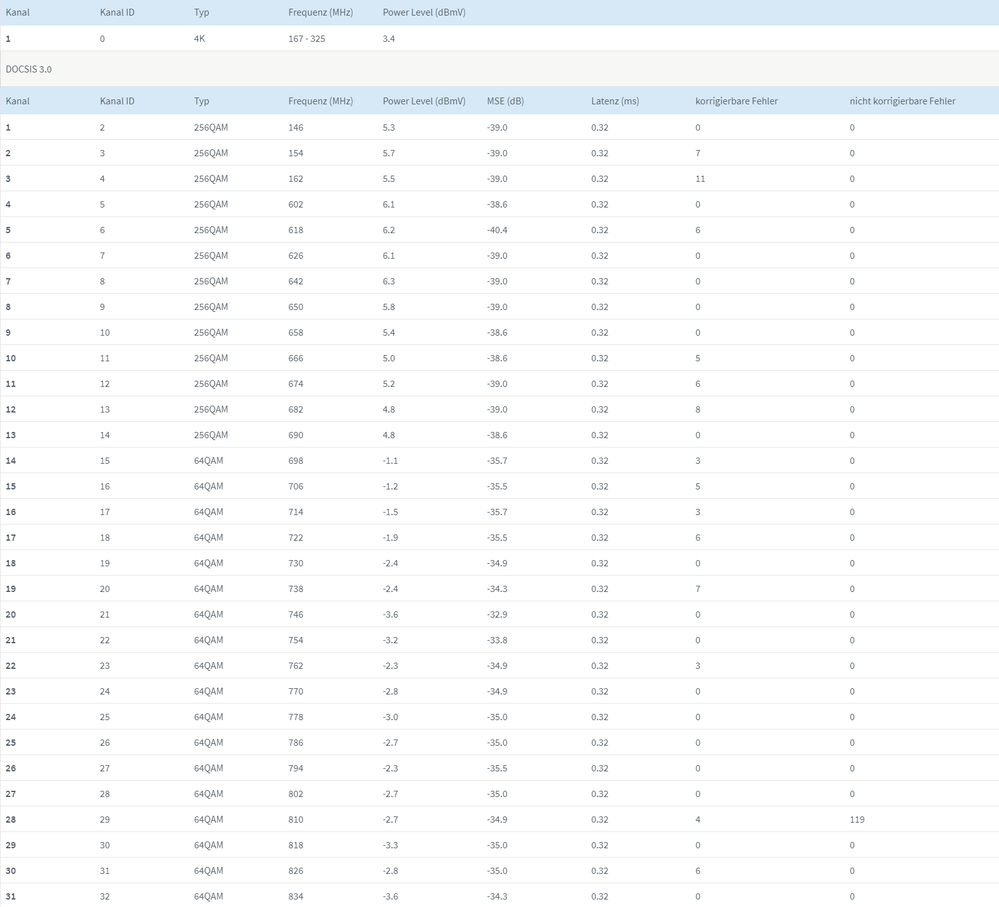
Task: Select frequency 602 cell
Action: tap(296, 204)
